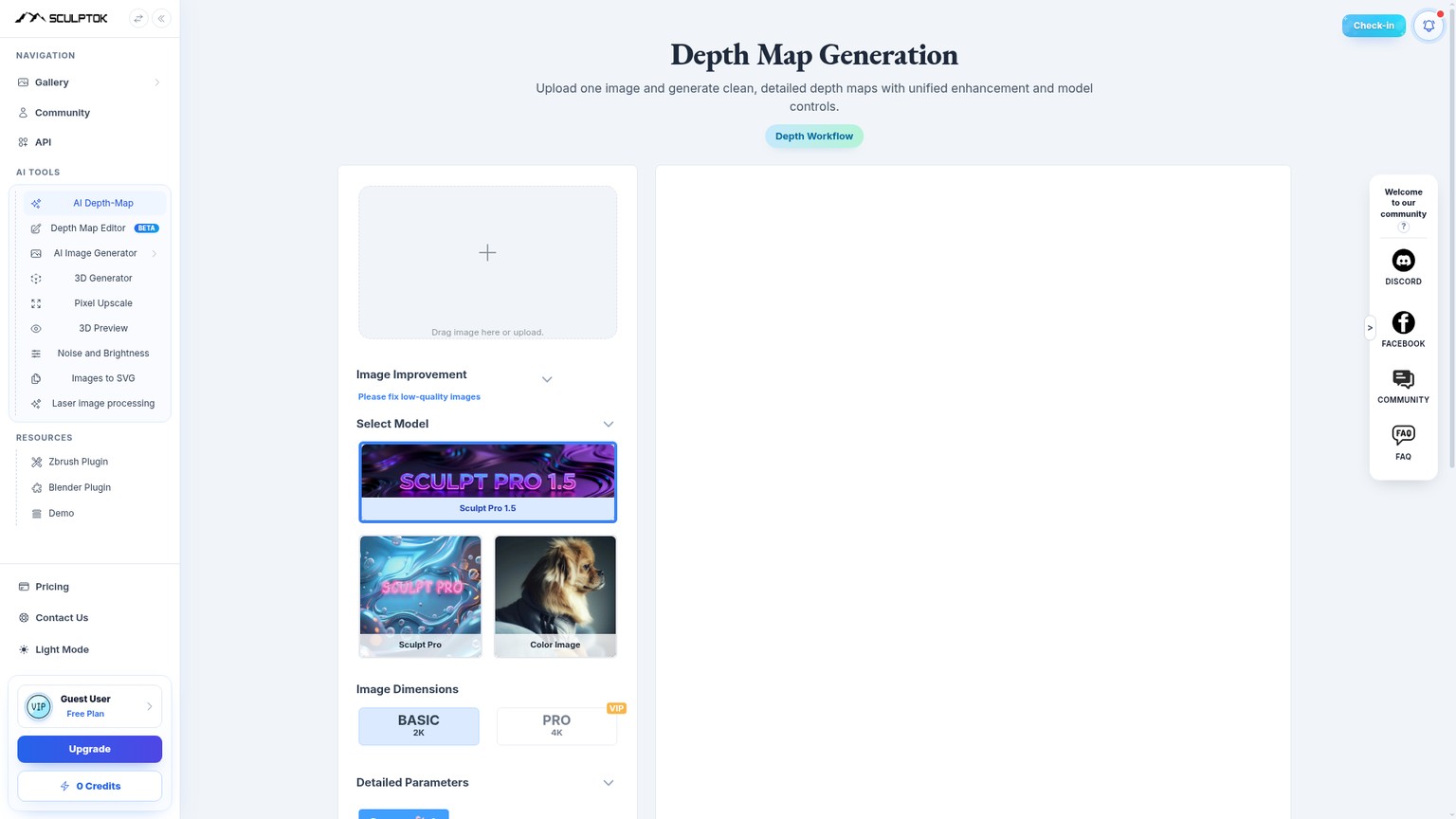Click the Depth Workflow badge
Viewport: 1456px width, 819px height.
coord(814,136)
